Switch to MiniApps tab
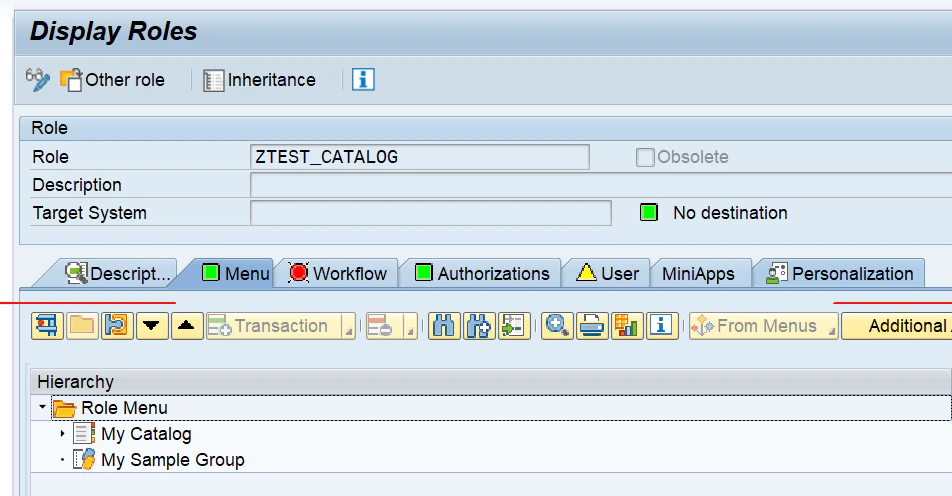952x496 pixels. coord(698,274)
